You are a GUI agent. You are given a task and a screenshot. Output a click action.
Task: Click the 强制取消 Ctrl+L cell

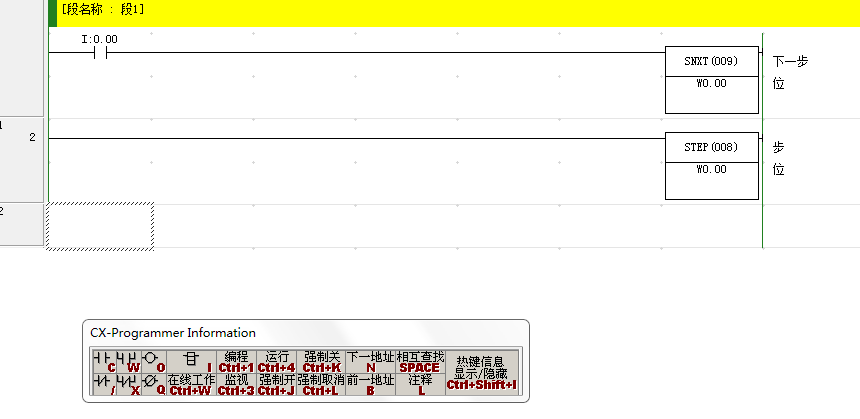[321, 385]
